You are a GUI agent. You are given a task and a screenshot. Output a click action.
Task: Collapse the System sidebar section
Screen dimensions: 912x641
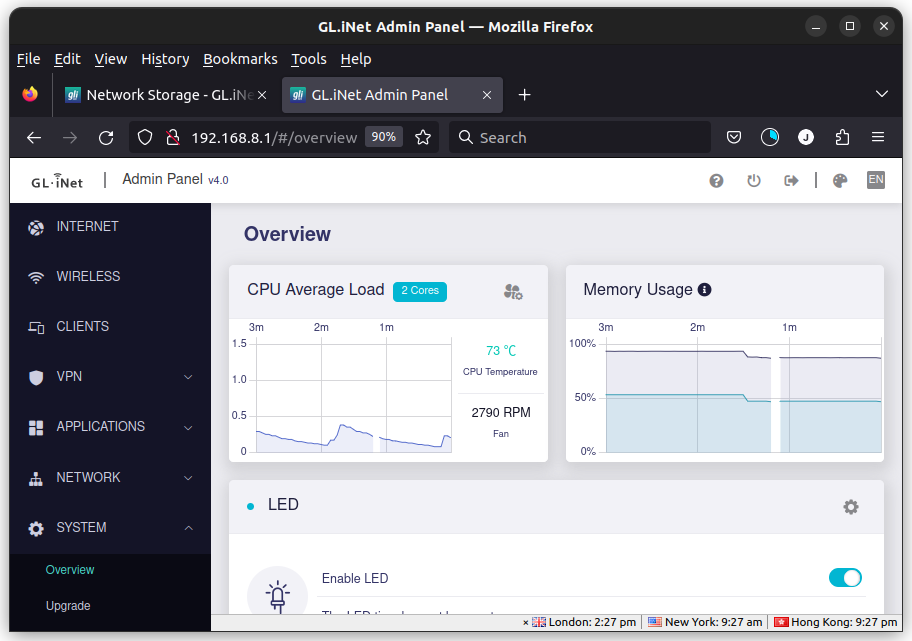coord(188,528)
